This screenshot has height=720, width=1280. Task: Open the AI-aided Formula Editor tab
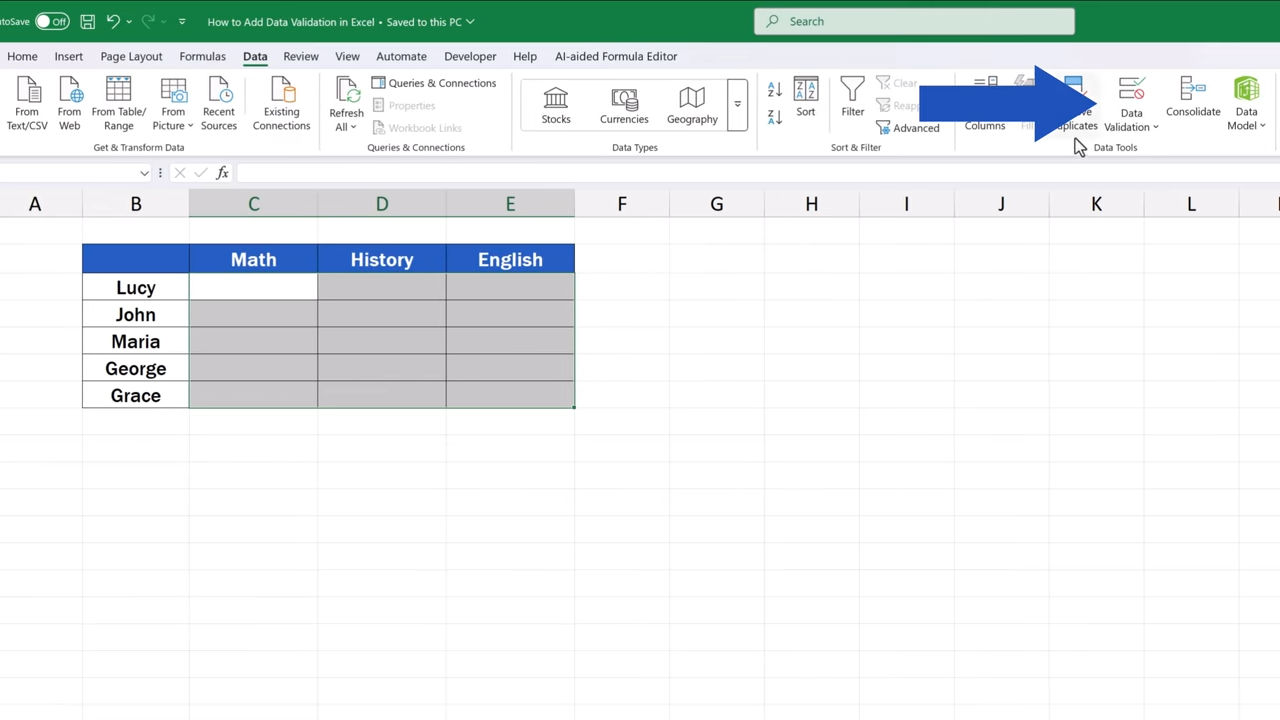coord(615,56)
